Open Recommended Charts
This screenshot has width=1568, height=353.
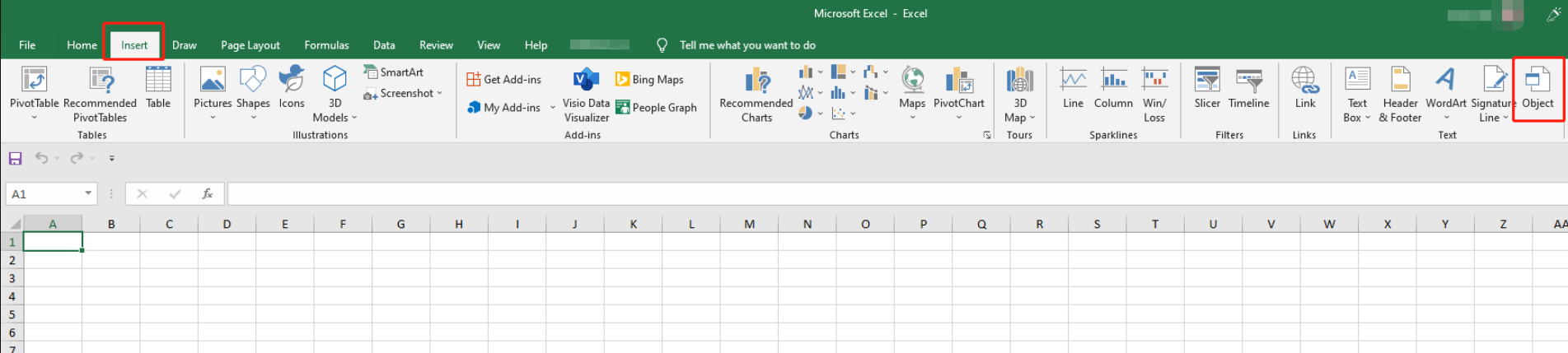coord(756,95)
